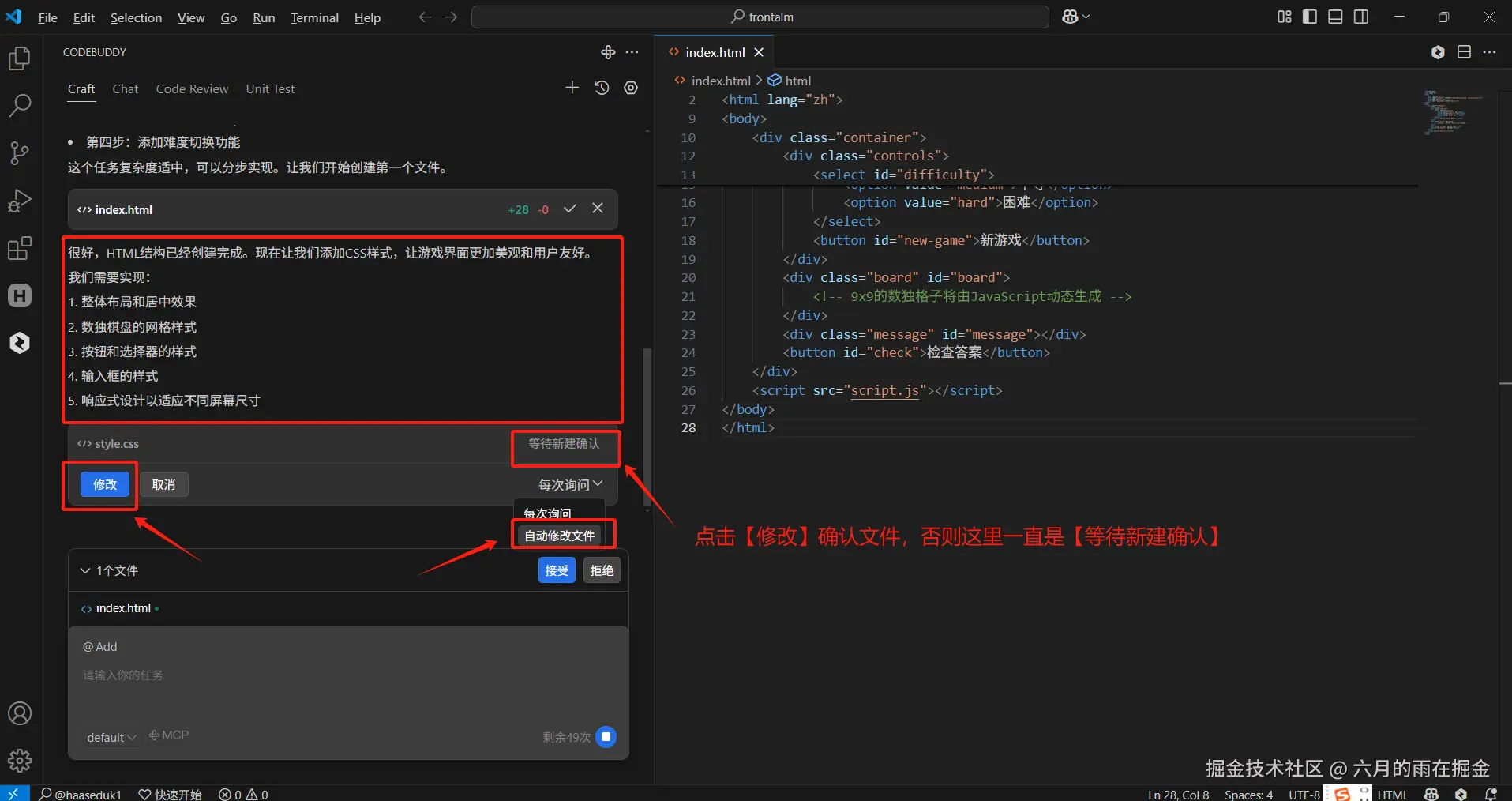1512x801 pixels.
Task: Click the task input field
Action: 348,675
